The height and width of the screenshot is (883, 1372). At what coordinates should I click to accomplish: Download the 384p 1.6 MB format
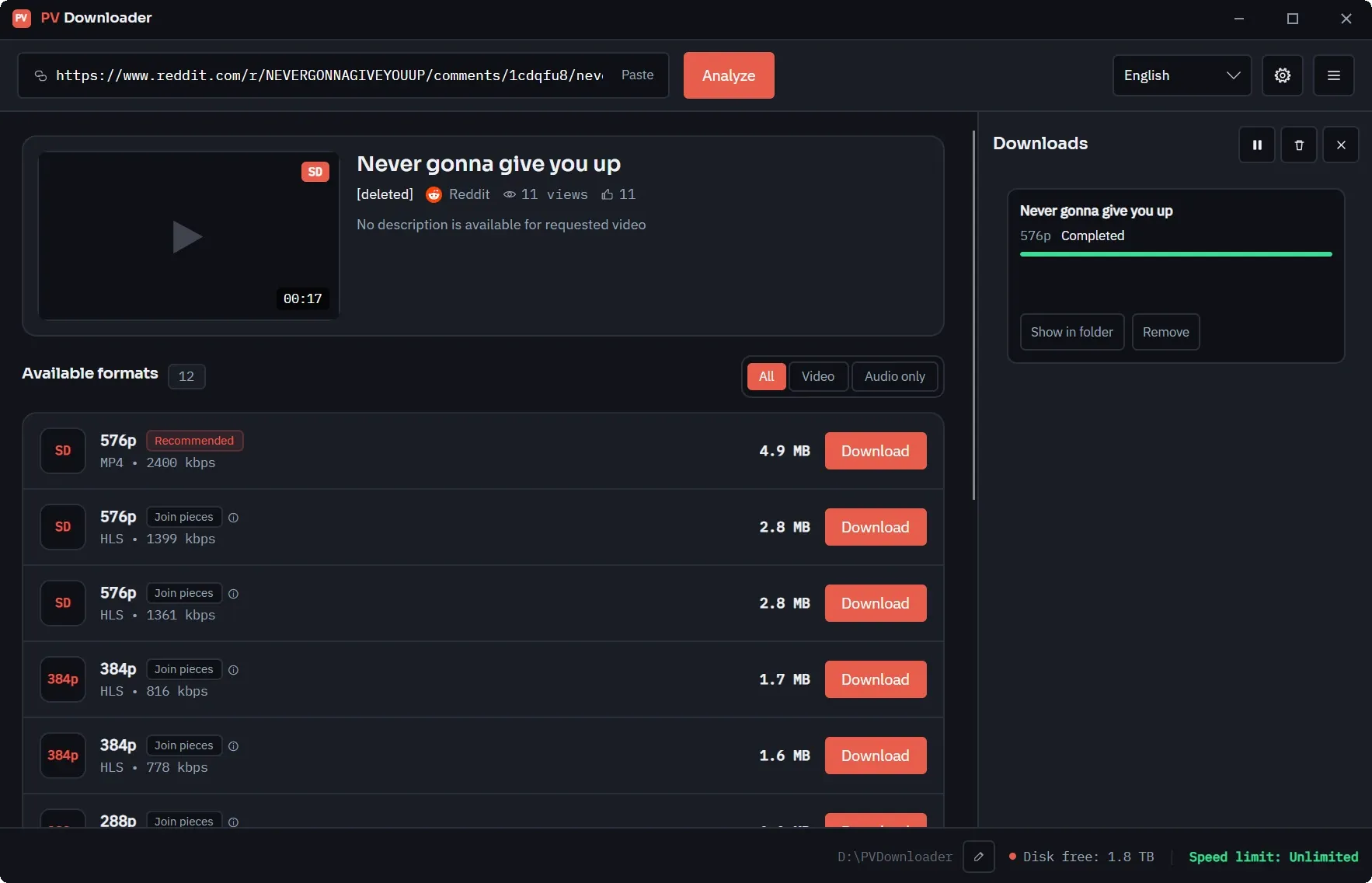tap(876, 756)
